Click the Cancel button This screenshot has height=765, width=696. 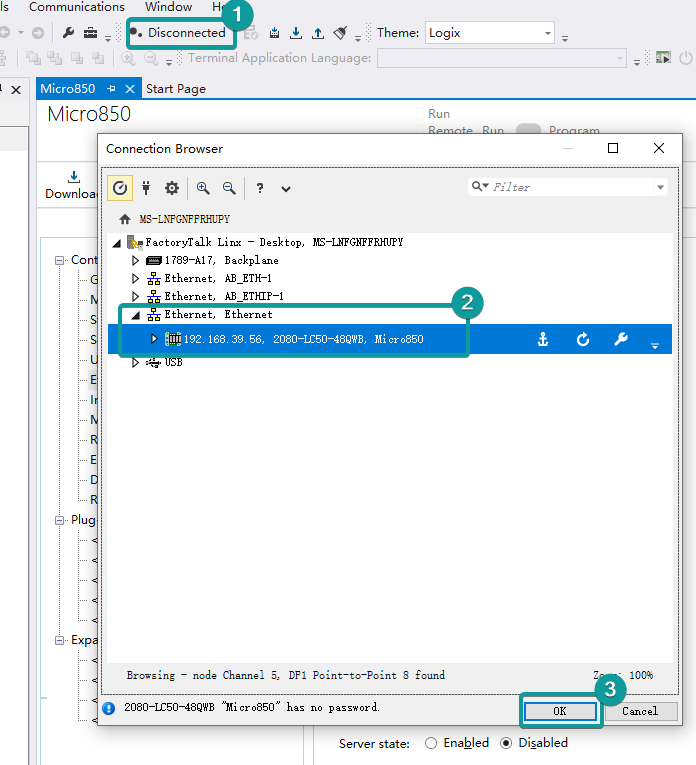(640, 711)
